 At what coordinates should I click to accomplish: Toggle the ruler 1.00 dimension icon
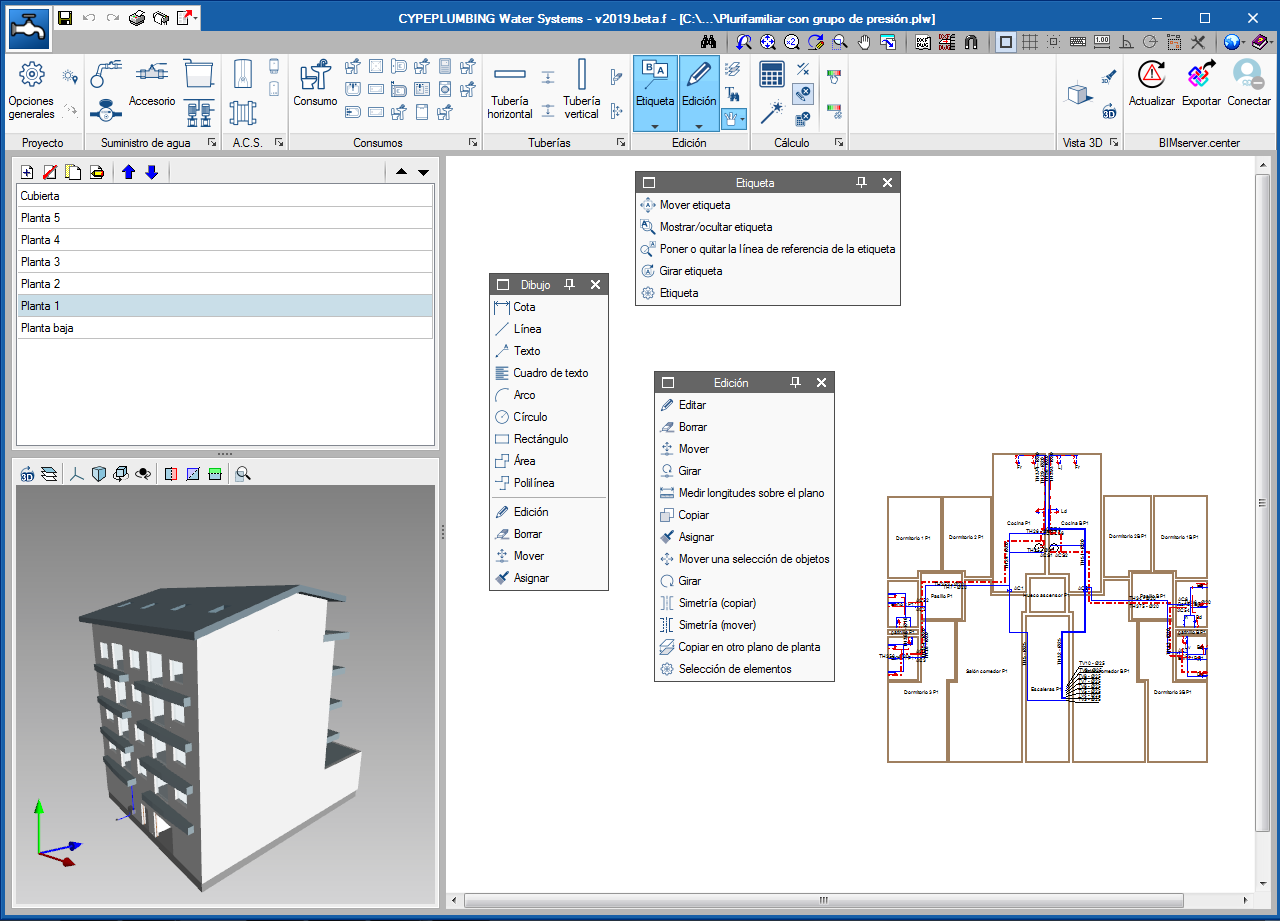1102,42
